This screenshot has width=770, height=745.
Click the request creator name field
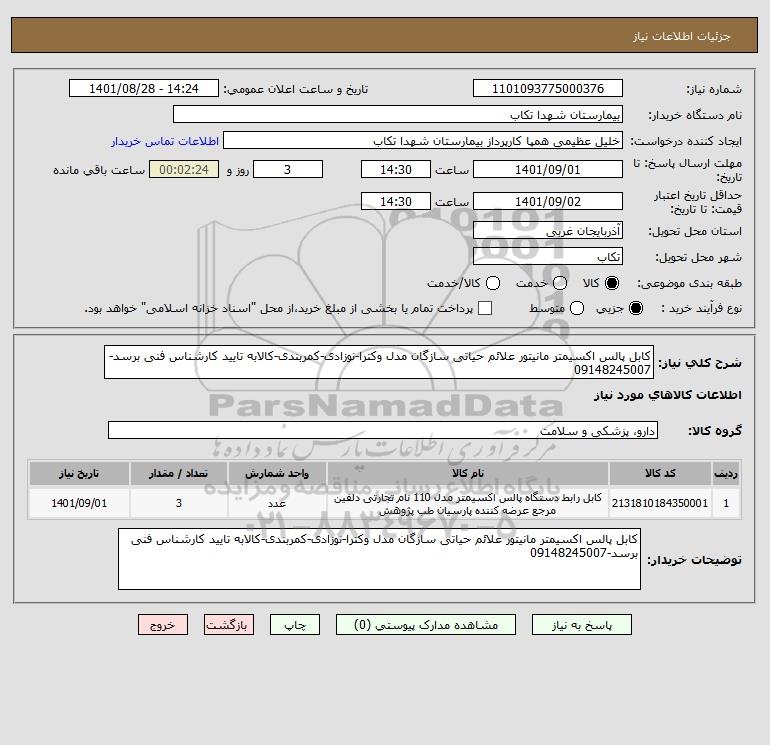pyautogui.click(x=423, y=140)
